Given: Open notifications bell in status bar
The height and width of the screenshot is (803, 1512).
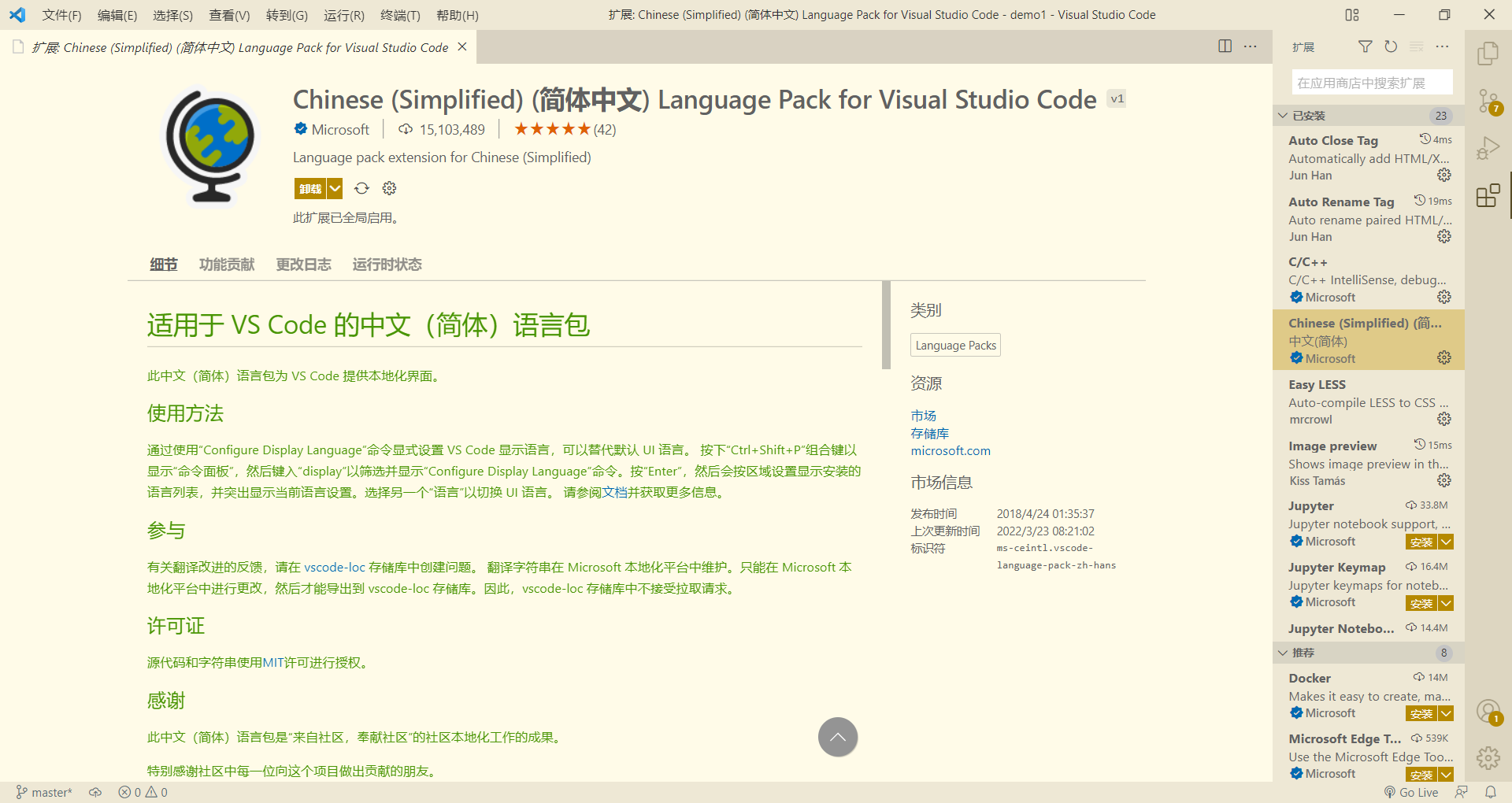Looking at the screenshot, I should [1490, 792].
